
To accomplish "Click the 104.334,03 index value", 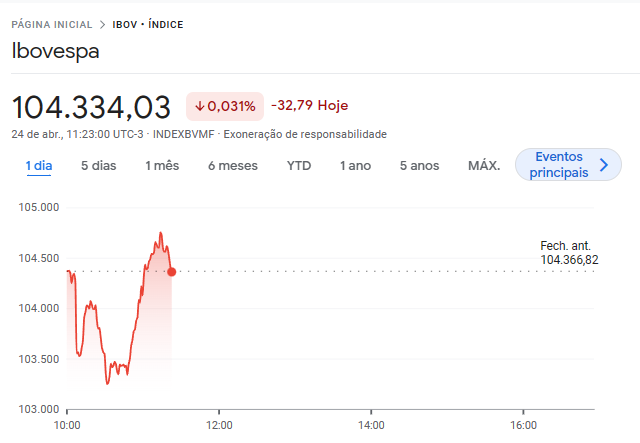I will (91, 106).
